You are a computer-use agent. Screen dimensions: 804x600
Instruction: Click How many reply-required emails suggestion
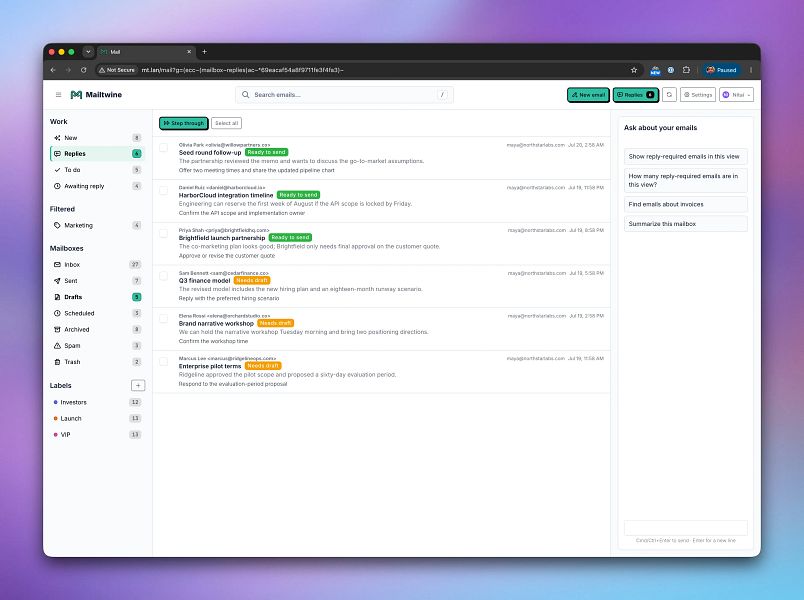(x=686, y=180)
